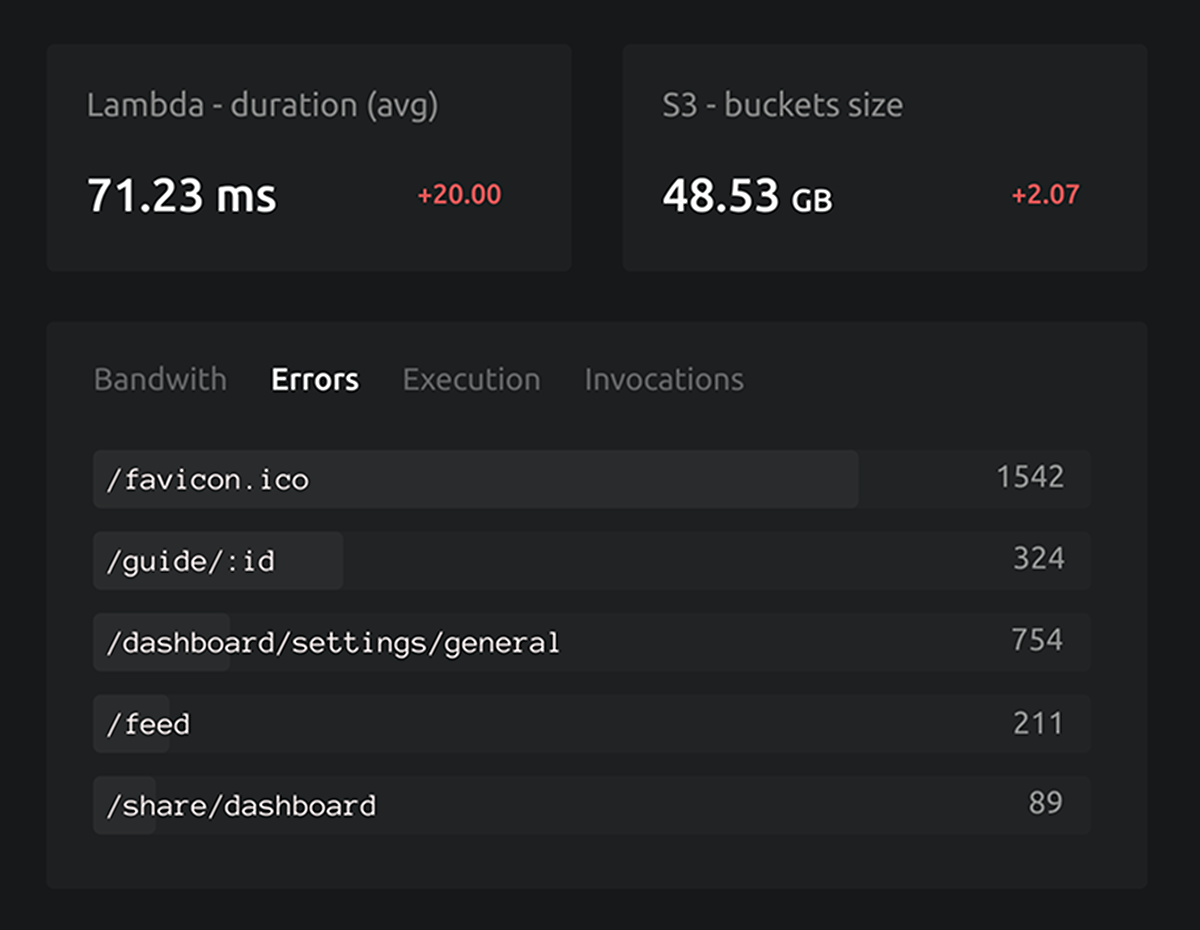This screenshot has height=930, width=1200.
Task: Click the Lambda - duration (avg) card title
Action: (262, 106)
